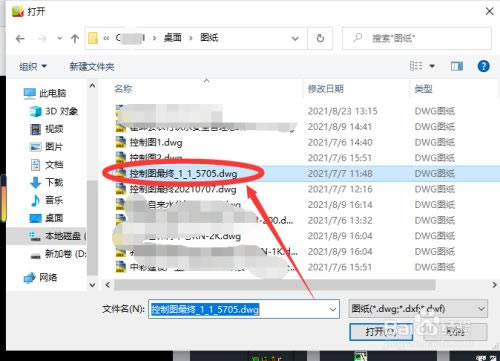The image size is (500, 361).
Task: Select file 控制图最终_1_1_5705.dwg
Action: click(183, 173)
